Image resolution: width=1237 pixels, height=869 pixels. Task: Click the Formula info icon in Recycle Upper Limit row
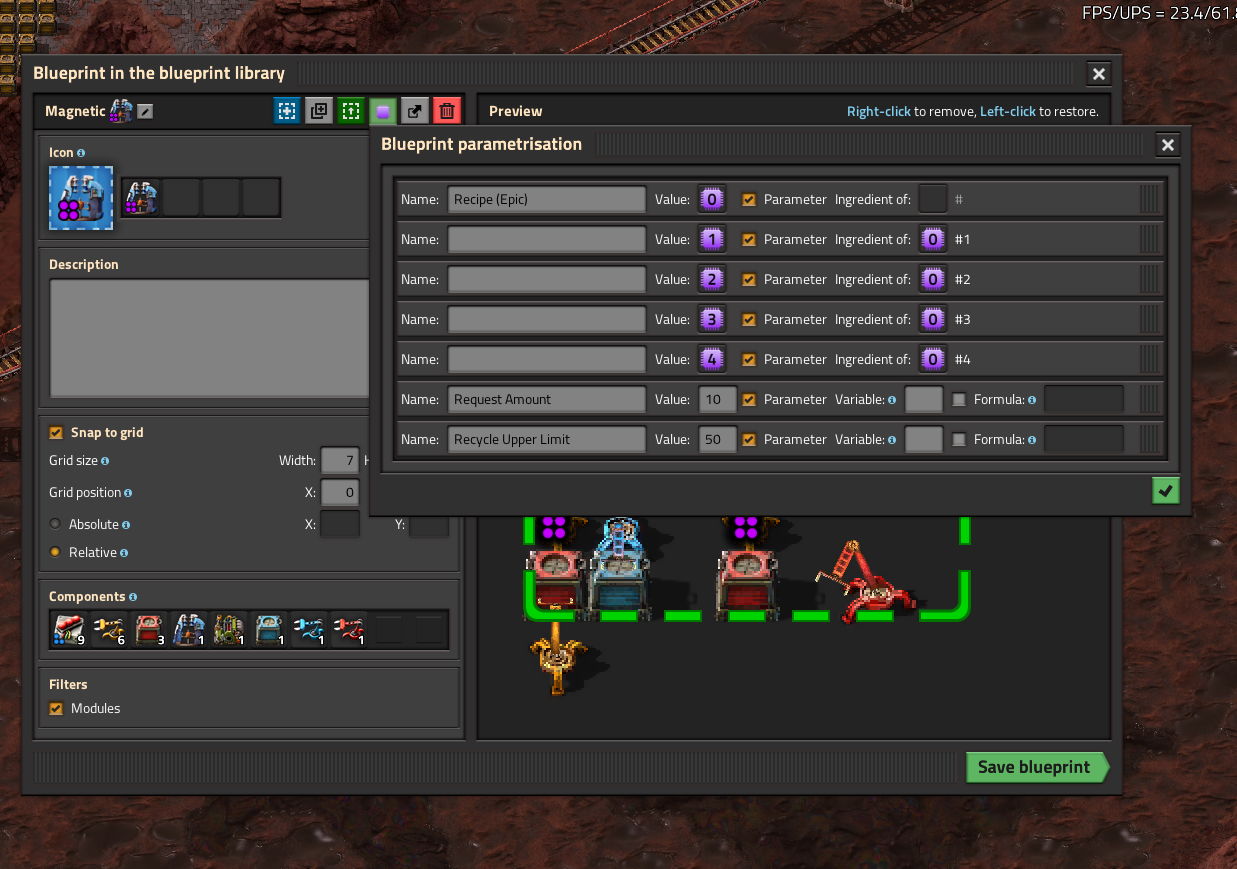(x=1031, y=440)
